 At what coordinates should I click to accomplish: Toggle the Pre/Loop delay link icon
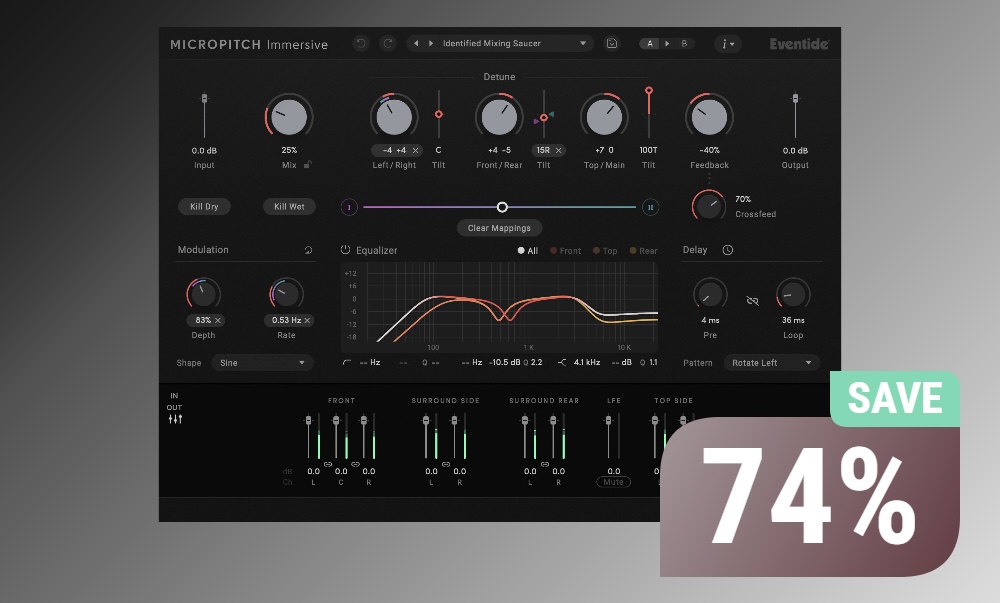coord(753,300)
